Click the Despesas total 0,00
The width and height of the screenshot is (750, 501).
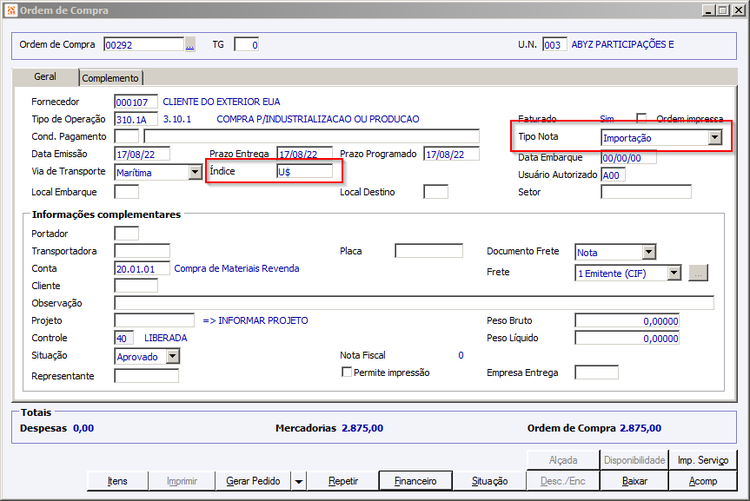tap(83, 428)
